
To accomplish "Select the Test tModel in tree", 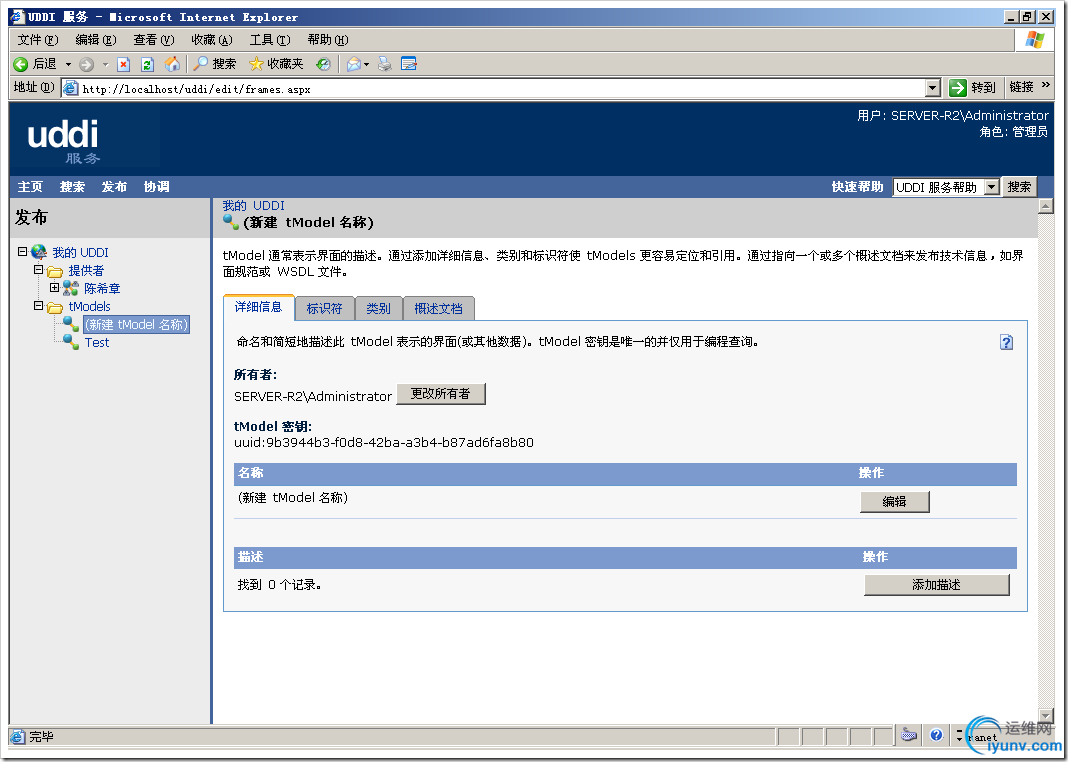I will tap(97, 343).
